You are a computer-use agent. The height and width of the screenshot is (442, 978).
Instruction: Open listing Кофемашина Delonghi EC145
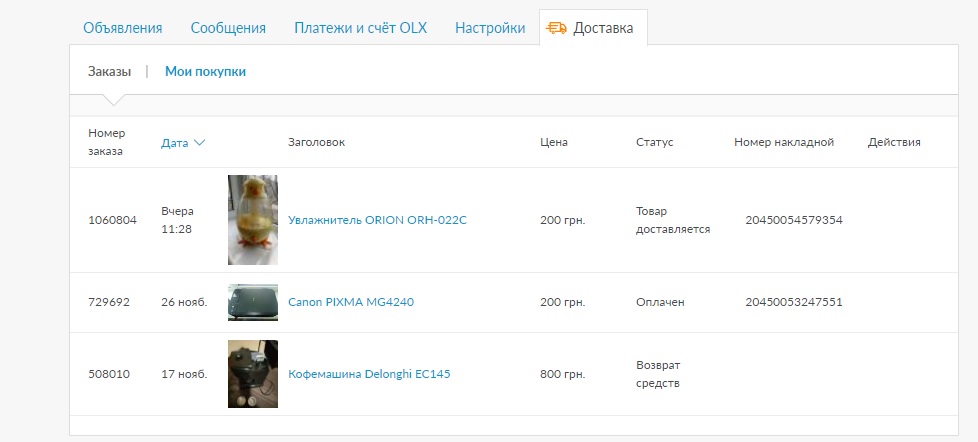pos(369,374)
